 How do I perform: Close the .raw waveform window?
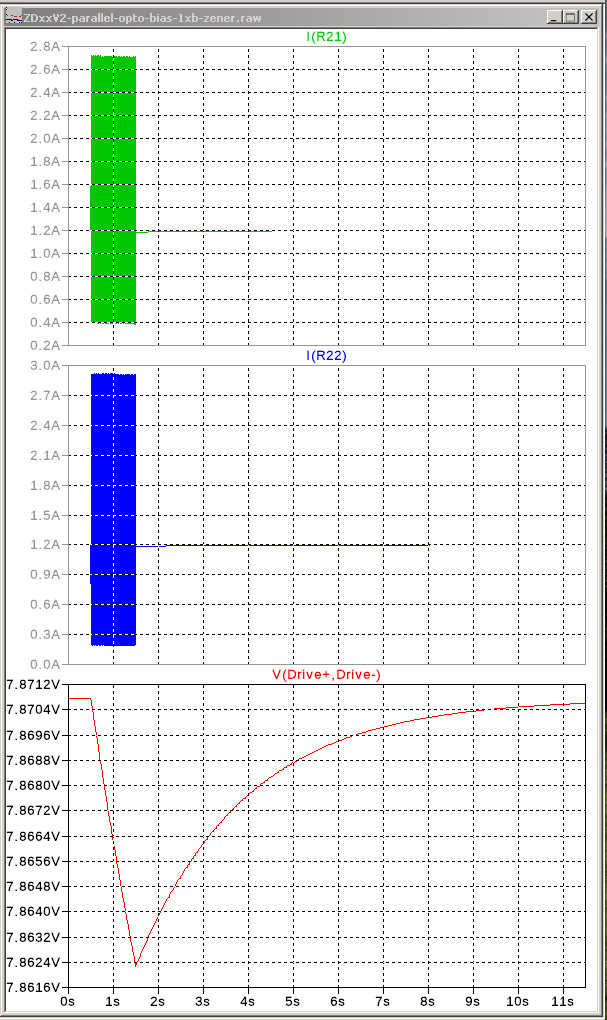(x=588, y=18)
